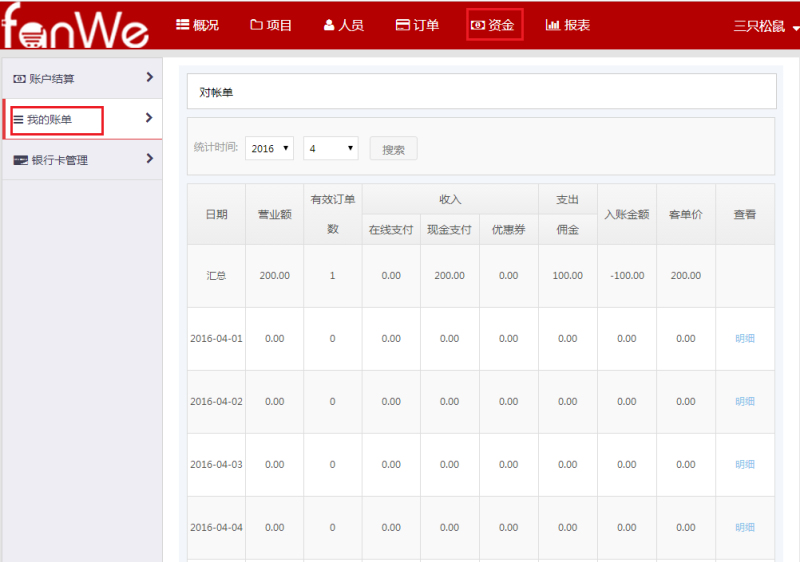Go to the 项目 projects section
The width and height of the screenshot is (800, 562).
pos(271,25)
